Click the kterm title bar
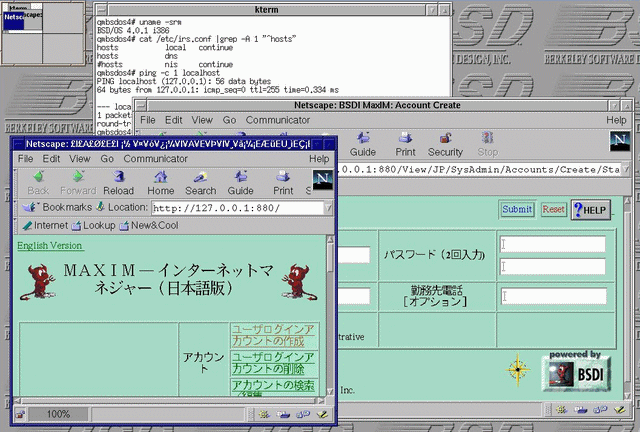 (x=266, y=9)
